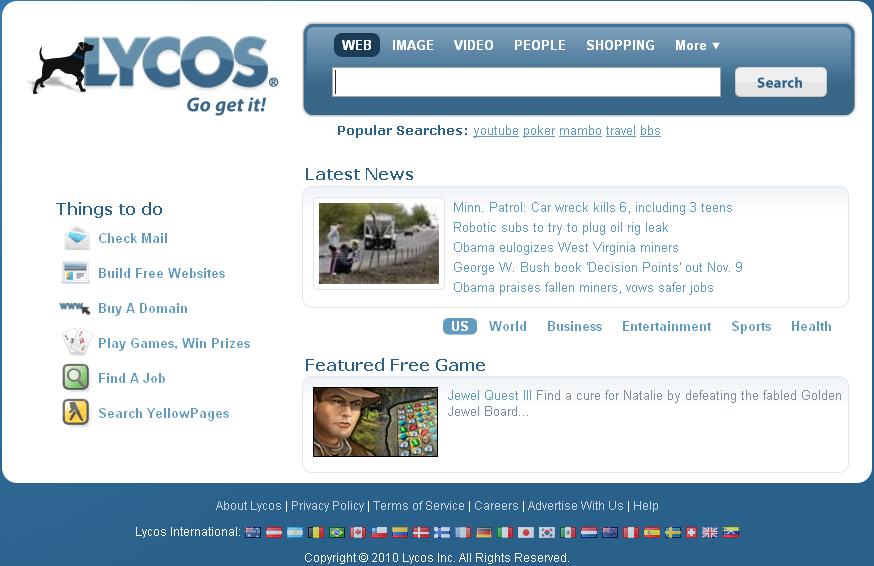Click the Buy A Domain www icon
Screen dimensions: 874x566
click(x=76, y=308)
